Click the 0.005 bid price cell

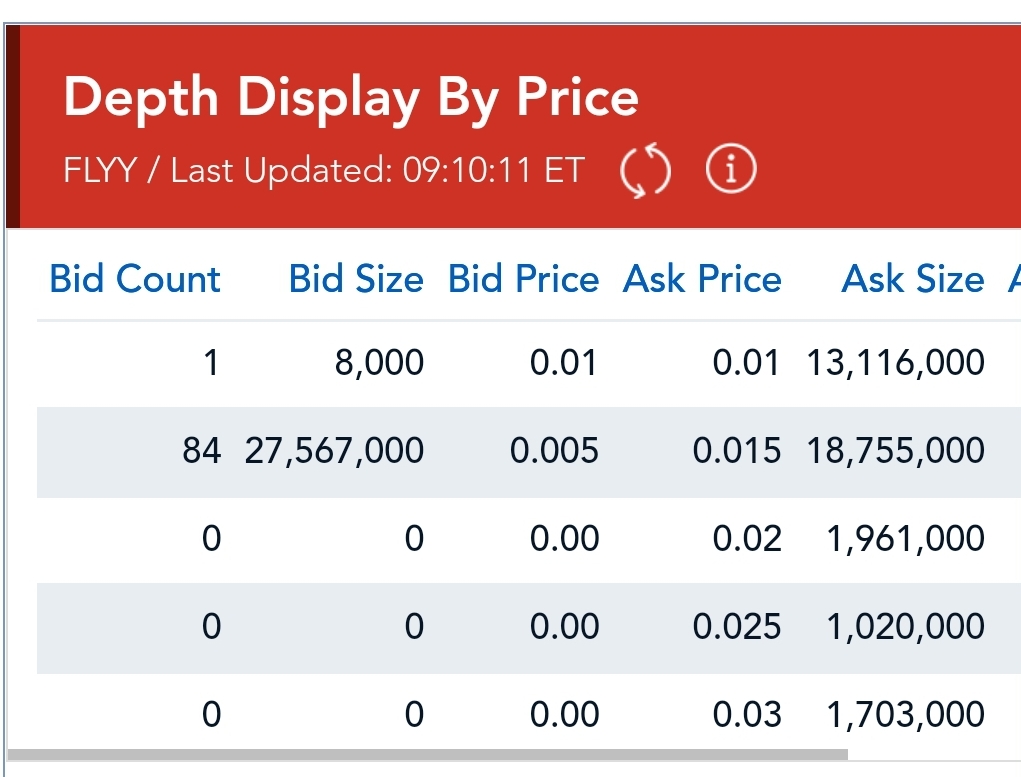[x=554, y=451]
